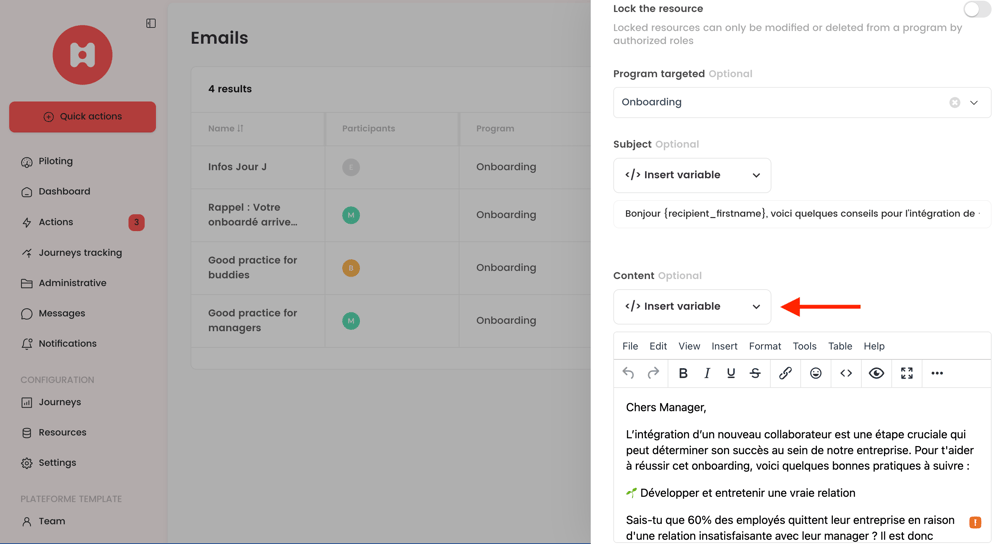Open the editor File menu

pyautogui.click(x=630, y=346)
